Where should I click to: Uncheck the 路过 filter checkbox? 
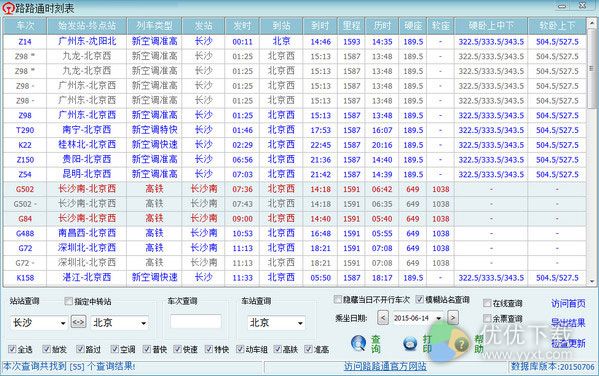(x=80, y=349)
